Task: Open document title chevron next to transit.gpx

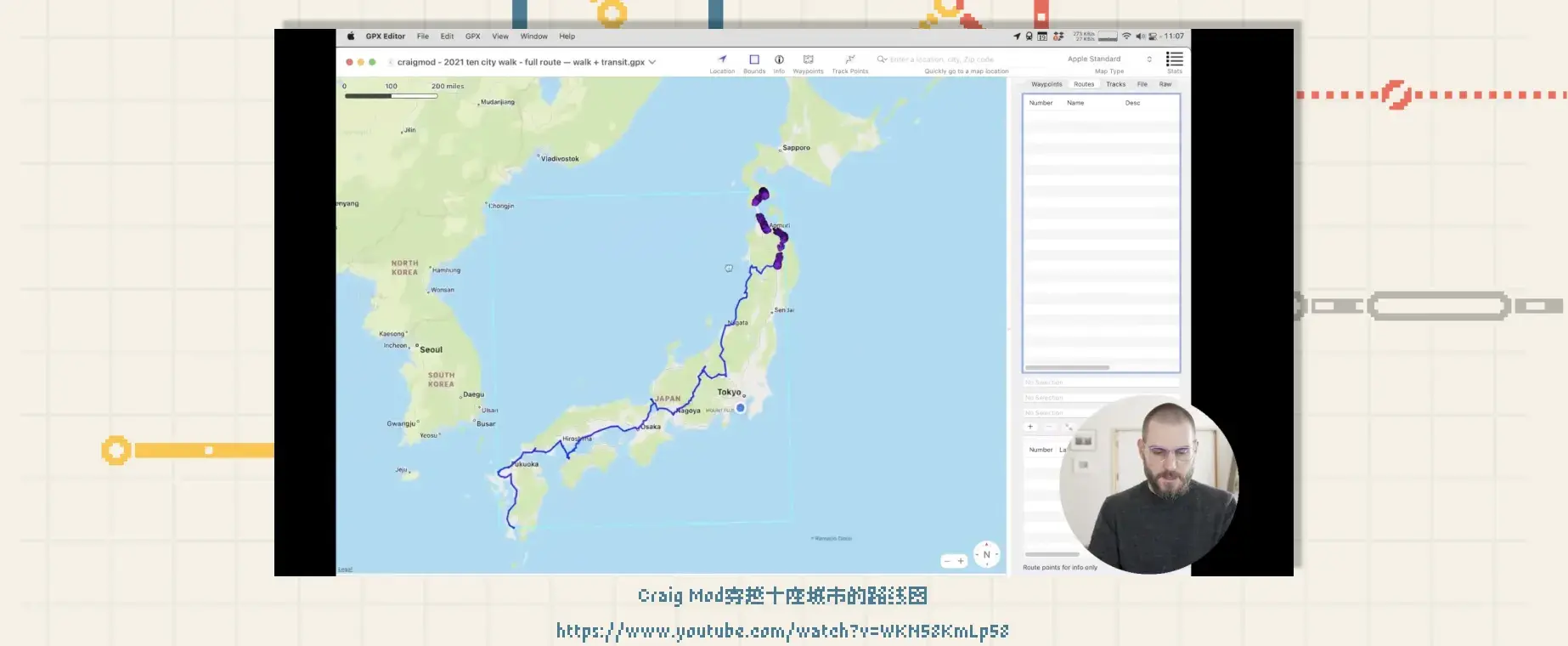Action: (652, 62)
